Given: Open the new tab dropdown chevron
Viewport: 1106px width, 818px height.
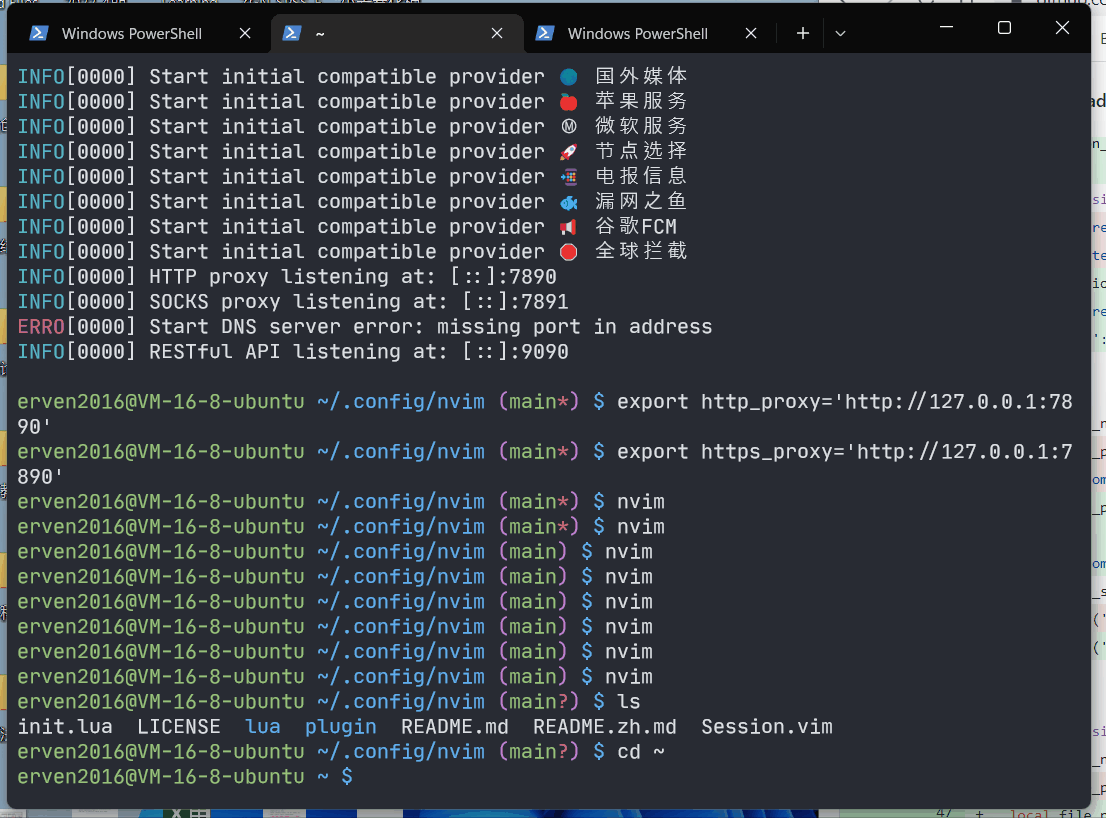Looking at the screenshot, I should [x=840, y=32].
